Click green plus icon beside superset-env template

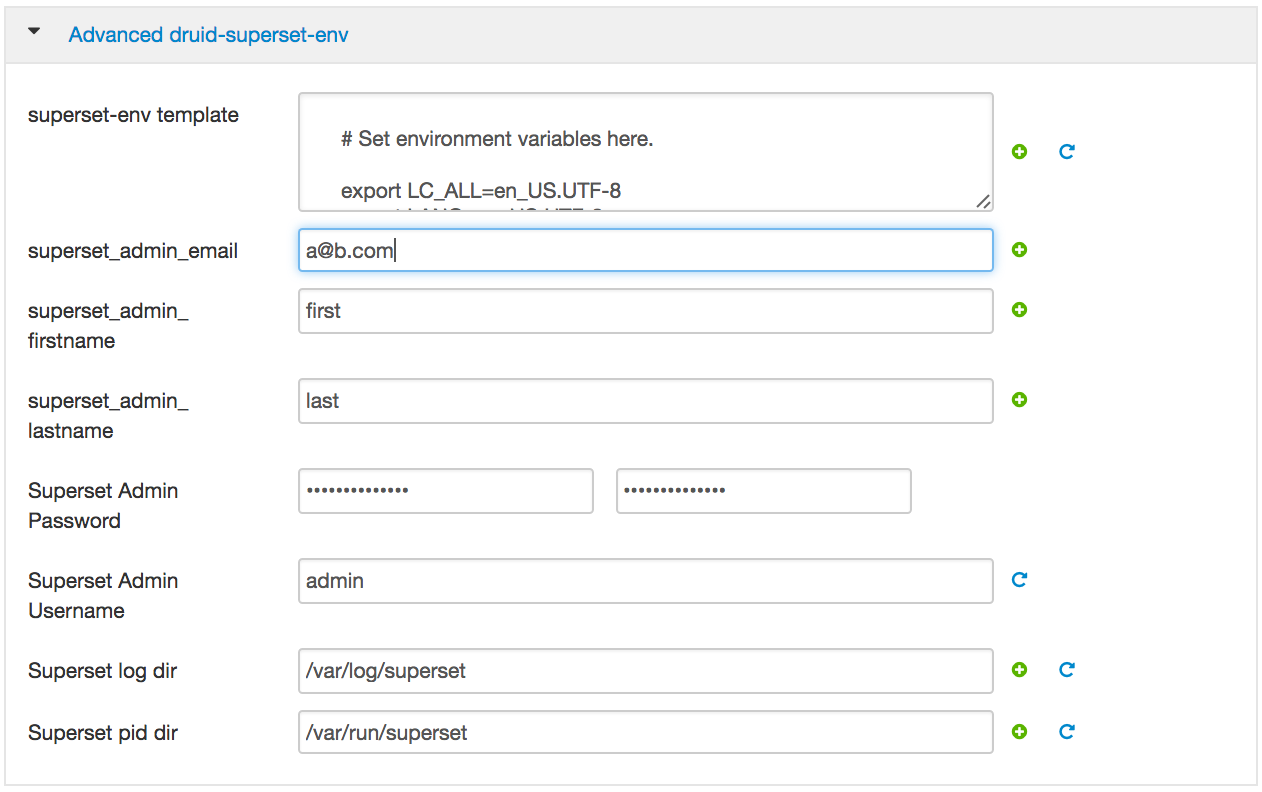[1019, 152]
